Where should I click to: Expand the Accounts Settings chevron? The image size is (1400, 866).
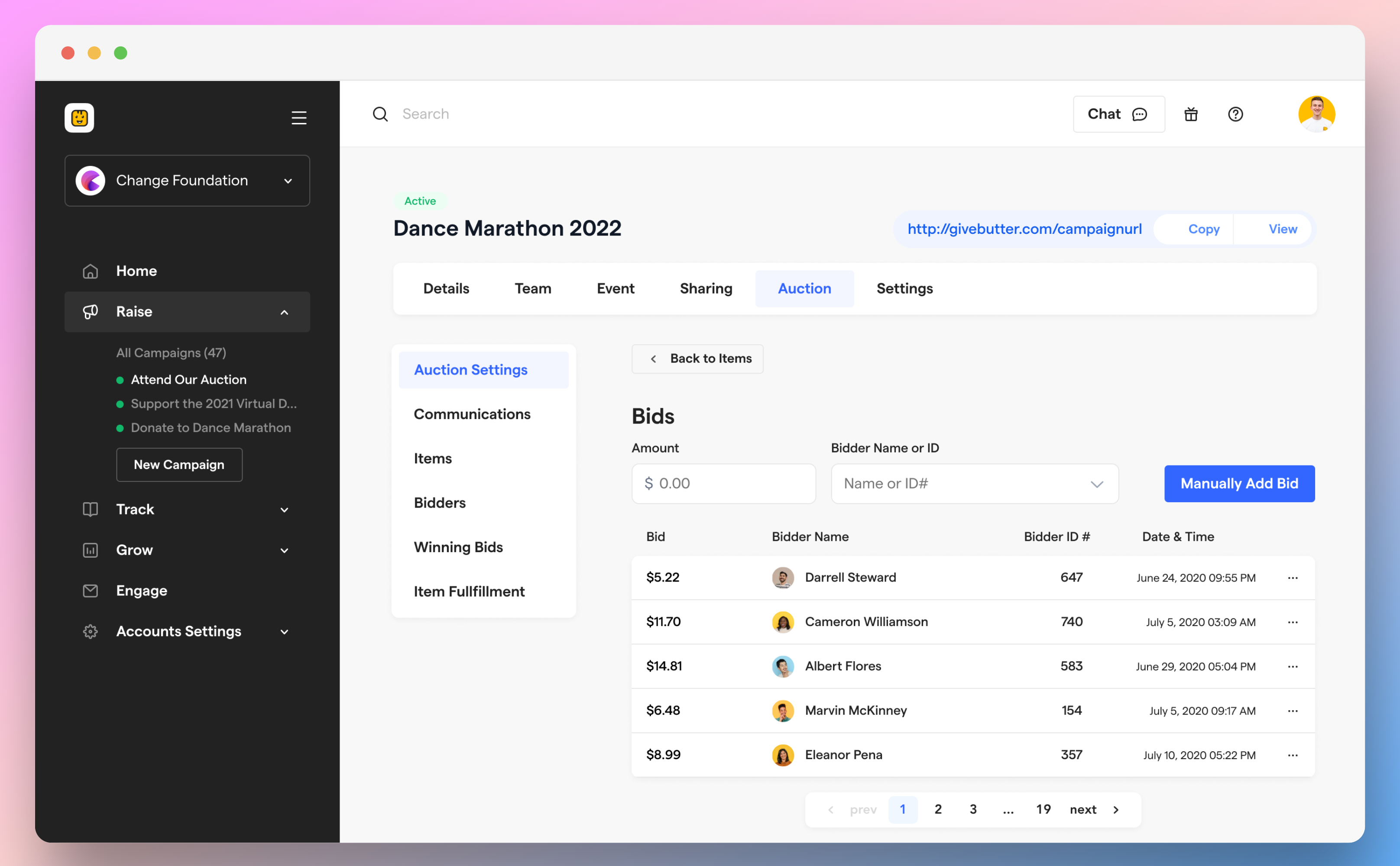284,632
